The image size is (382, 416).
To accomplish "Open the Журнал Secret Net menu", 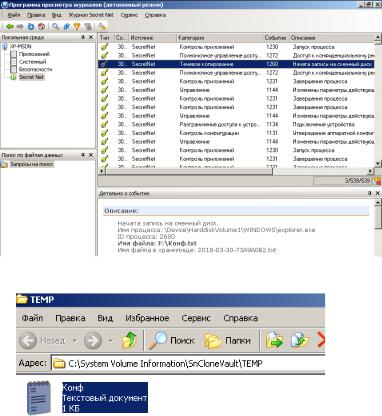I will [91, 15].
